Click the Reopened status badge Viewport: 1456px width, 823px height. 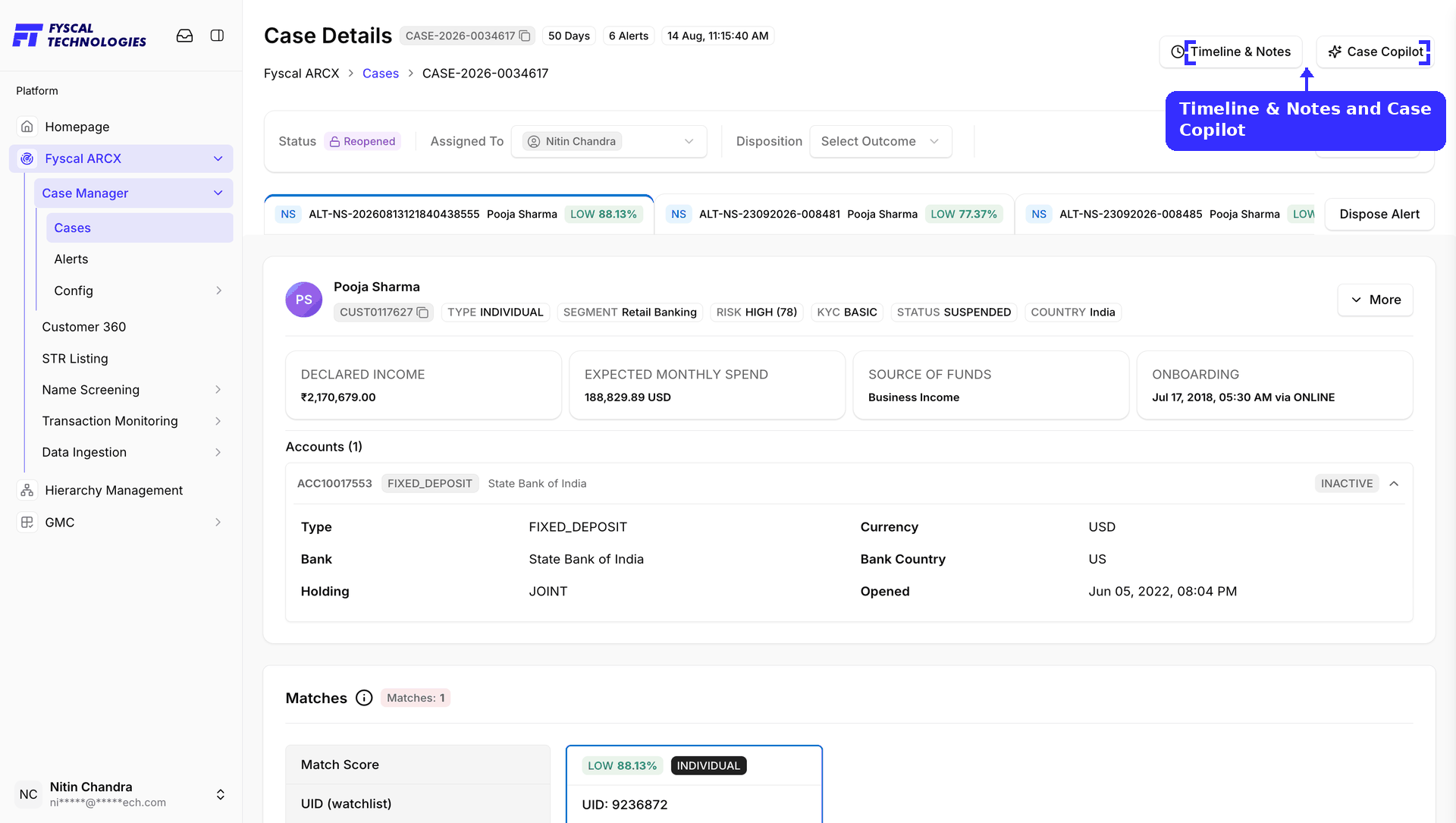coord(362,141)
